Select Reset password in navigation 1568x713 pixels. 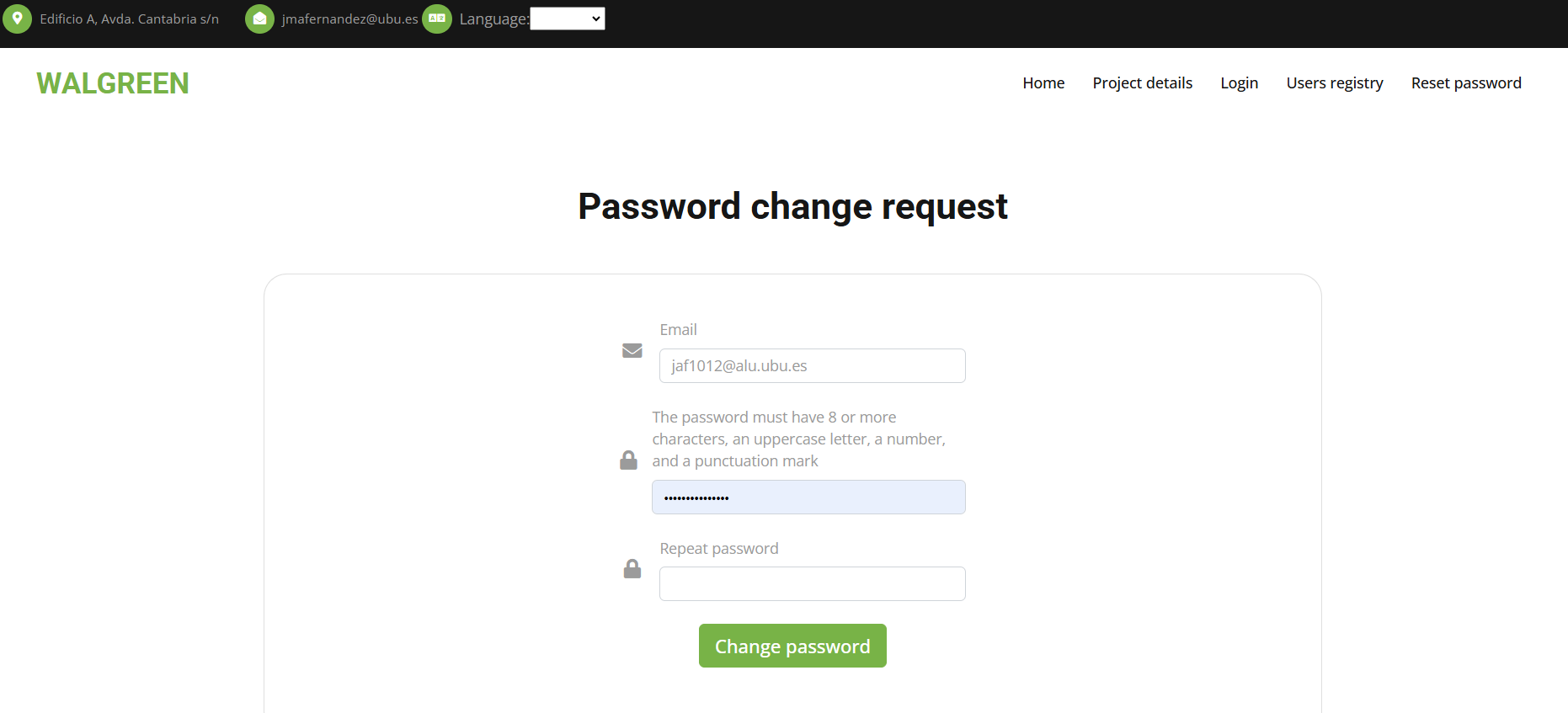click(x=1466, y=82)
